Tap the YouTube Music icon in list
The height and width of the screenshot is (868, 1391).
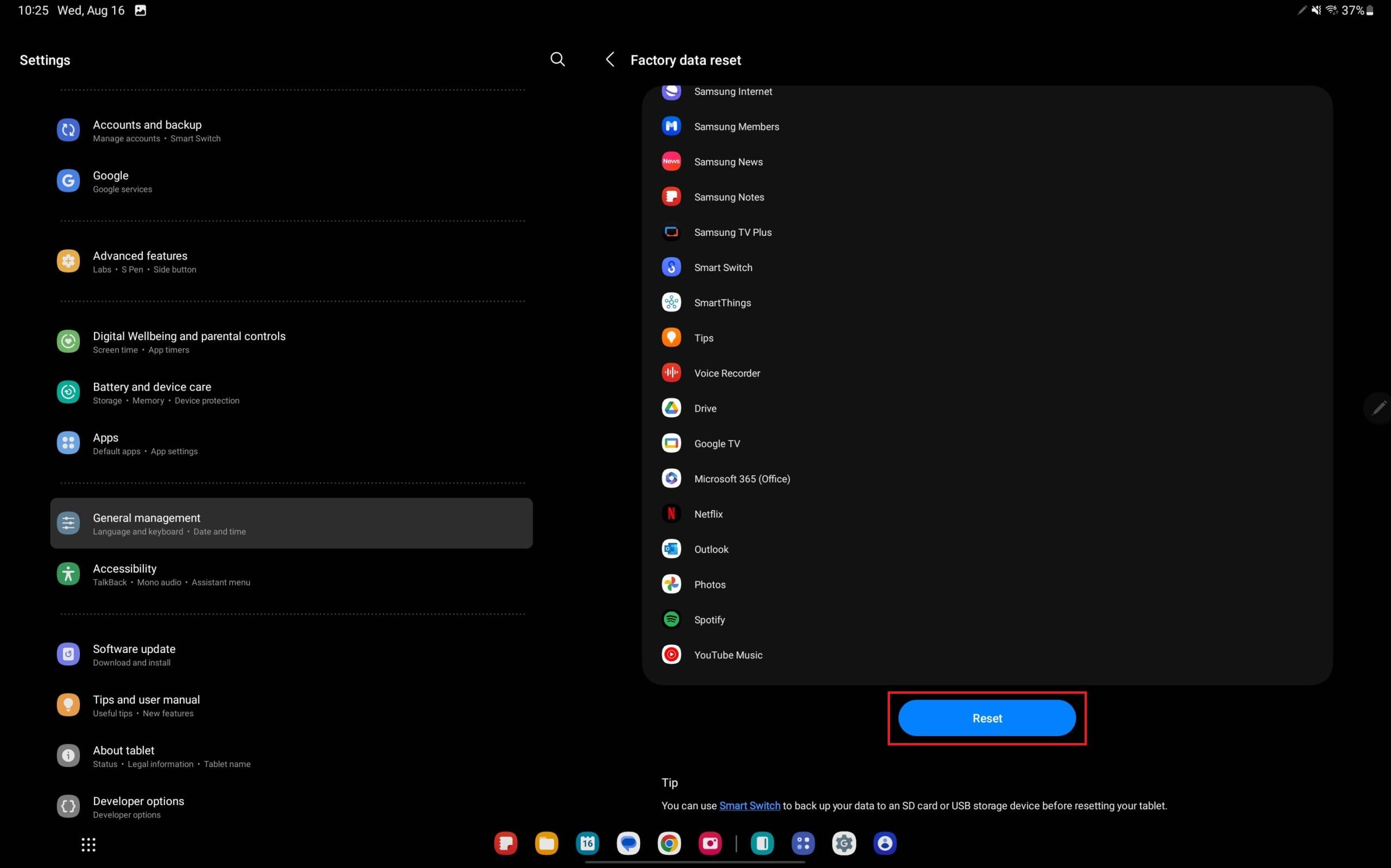[x=671, y=655]
